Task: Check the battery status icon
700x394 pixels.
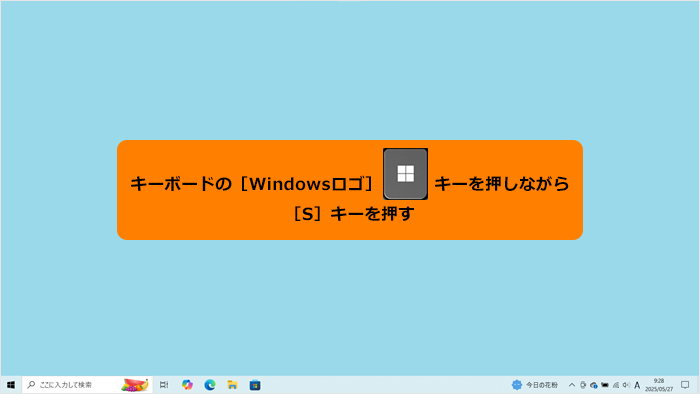Action: pos(605,385)
